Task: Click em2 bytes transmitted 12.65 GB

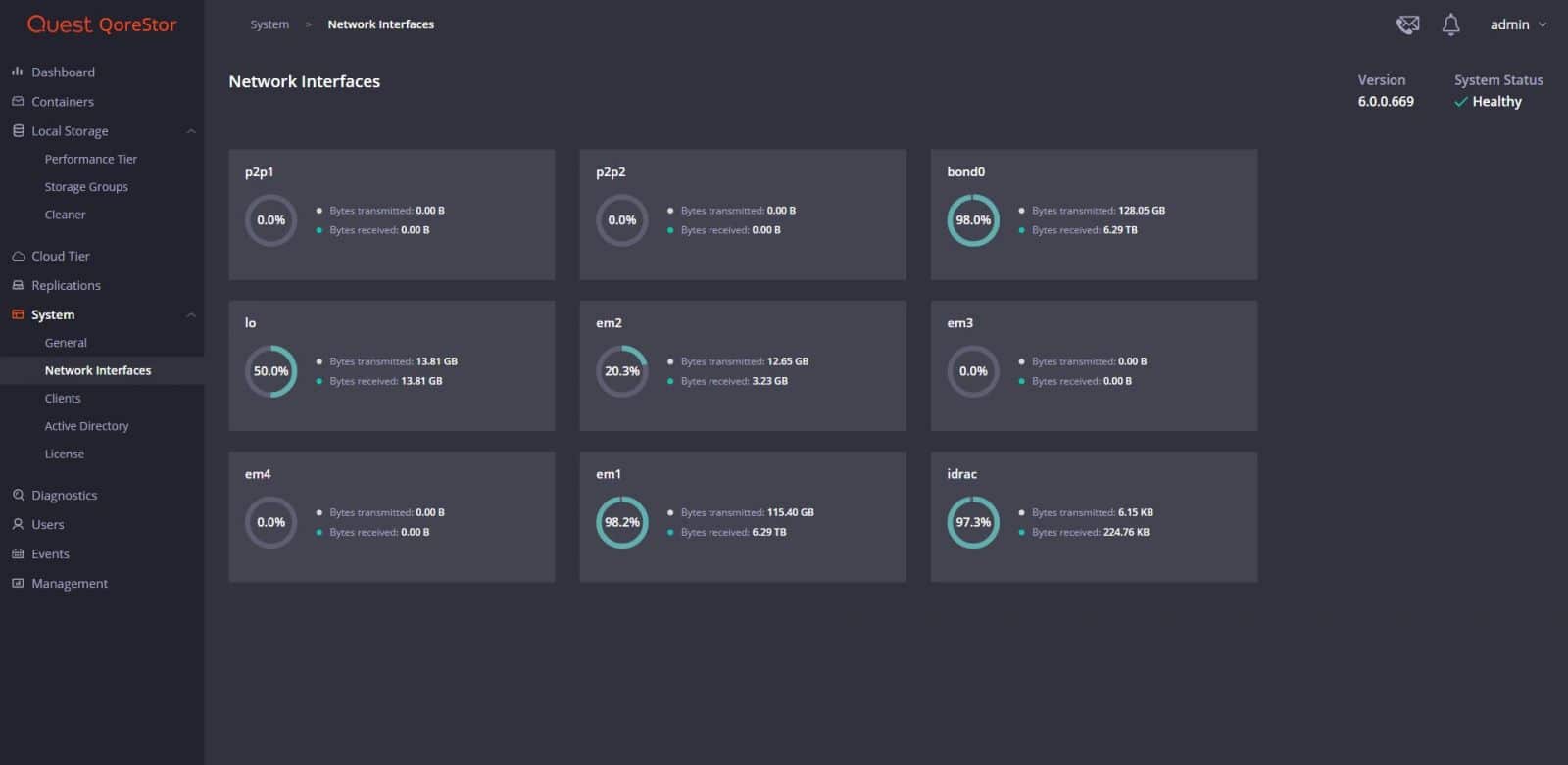Action: tap(744, 361)
